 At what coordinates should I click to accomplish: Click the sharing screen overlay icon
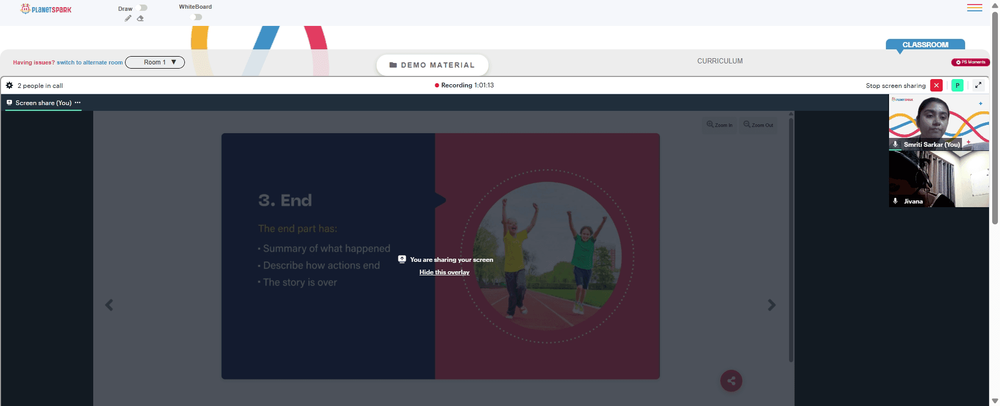(x=402, y=259)
